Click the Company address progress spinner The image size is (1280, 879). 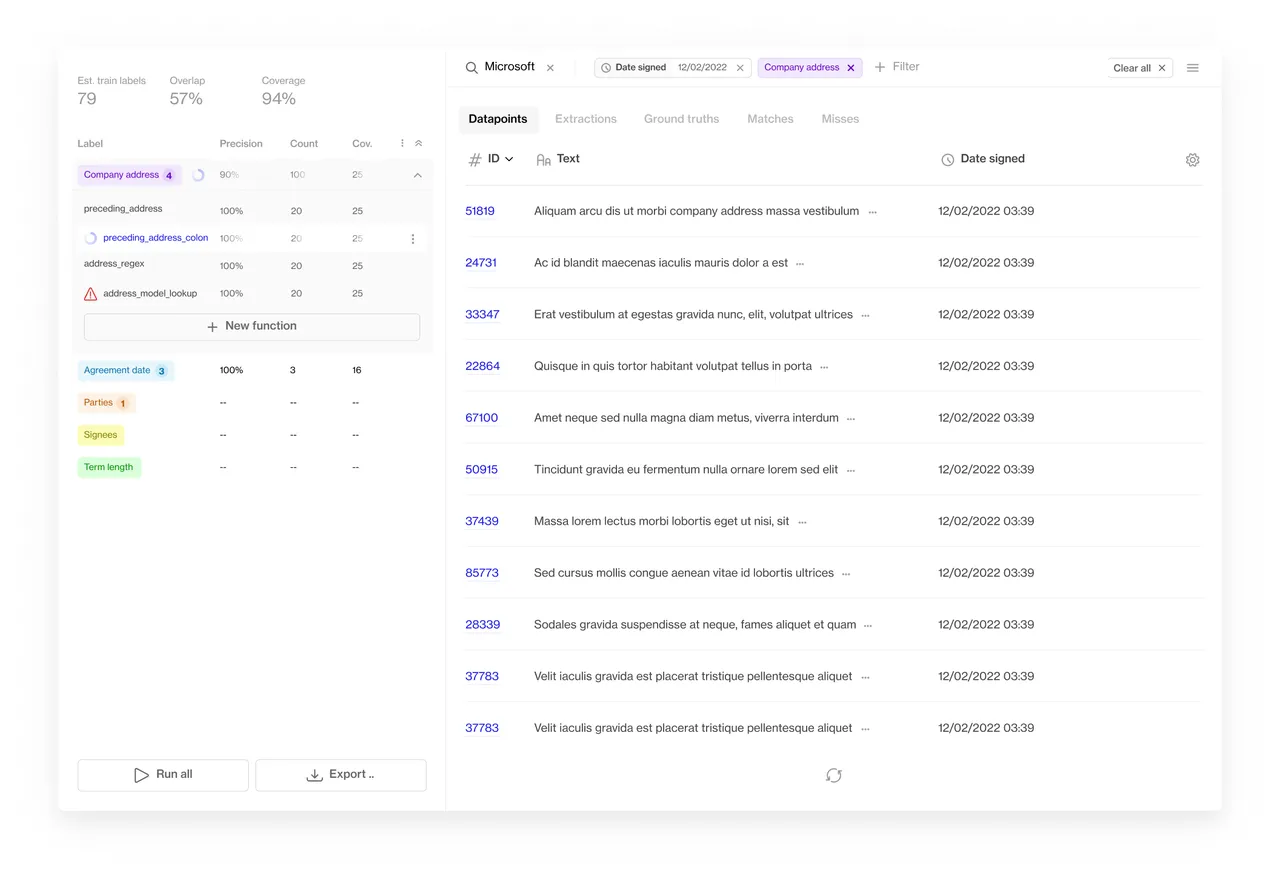click(x=198, y=175)
